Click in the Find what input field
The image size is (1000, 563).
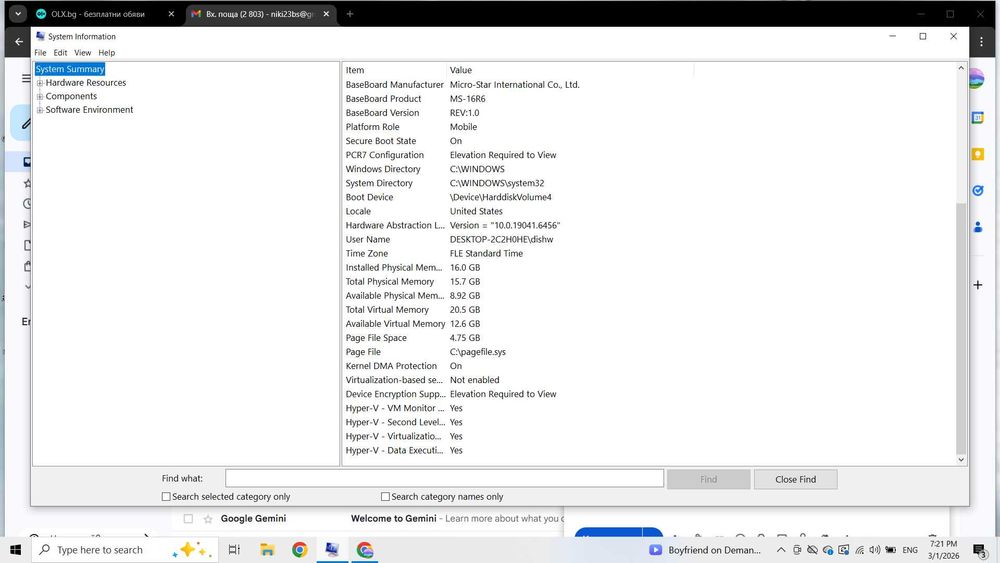pyautogui.click(x=444, y=478)
